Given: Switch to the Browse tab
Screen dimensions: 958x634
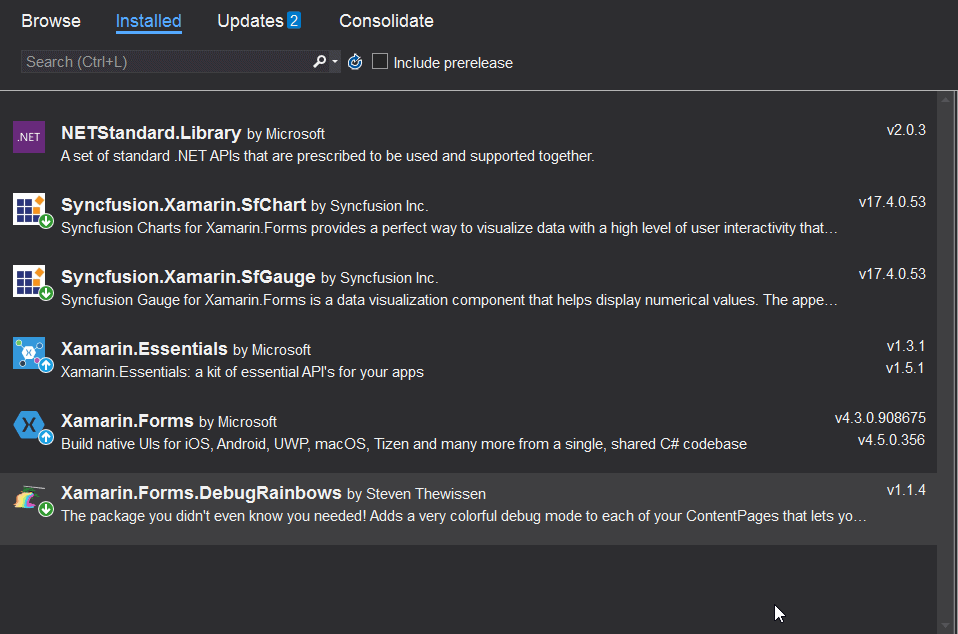Looking at the screenshot, I should click(x=51, y=21).
